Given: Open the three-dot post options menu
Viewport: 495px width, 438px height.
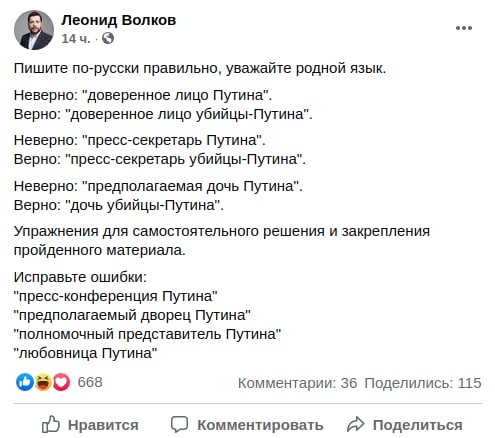Looking at the screenshot, I should (464, 28).
